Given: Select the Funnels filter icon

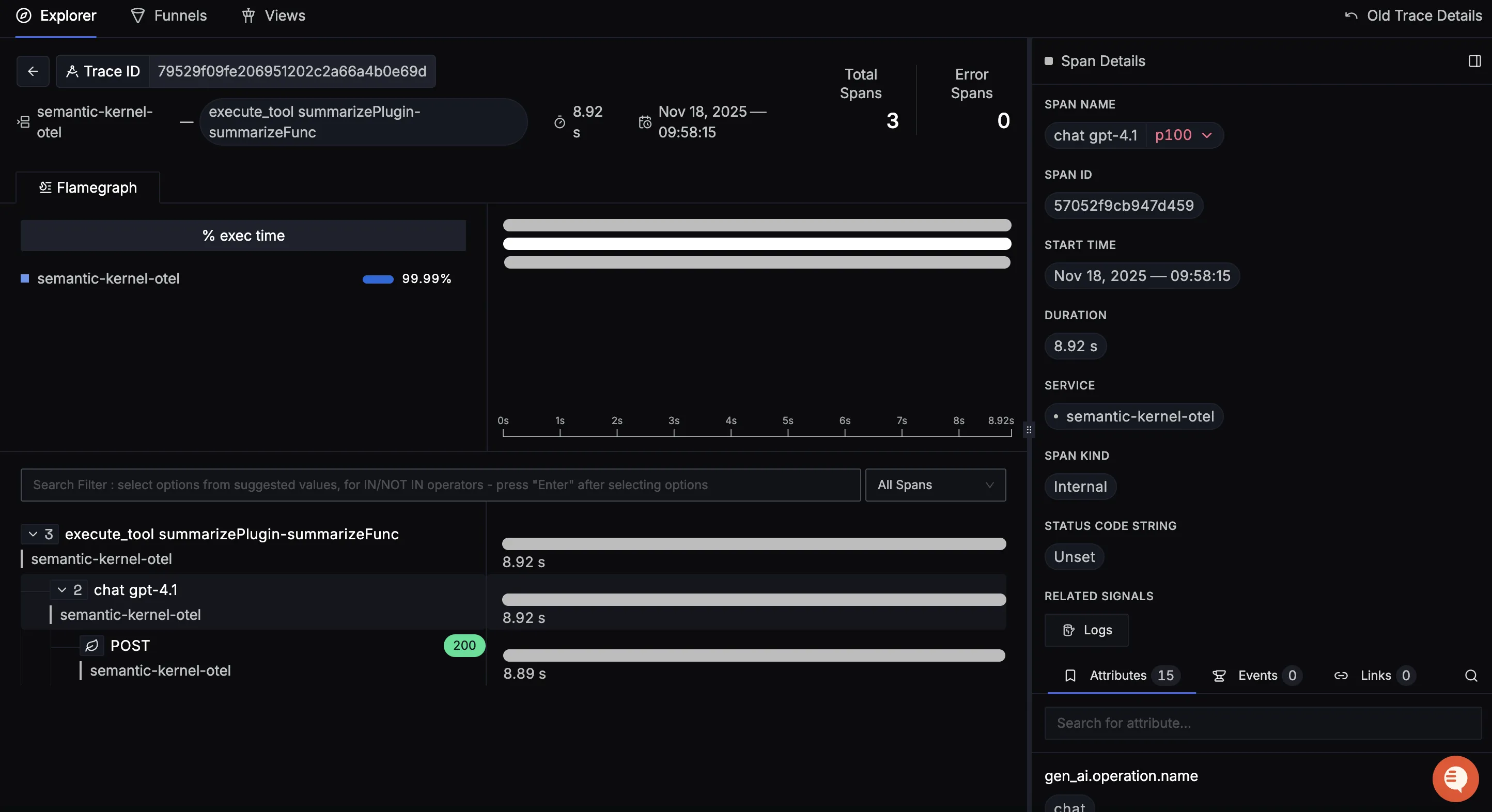Looking at the screenshot, I should [x=138, y=15].
